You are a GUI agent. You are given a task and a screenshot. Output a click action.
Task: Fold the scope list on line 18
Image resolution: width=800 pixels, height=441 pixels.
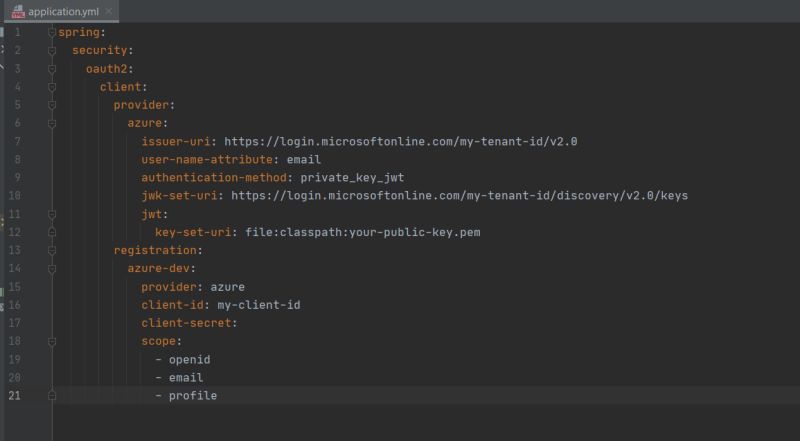tap(52, 341)
